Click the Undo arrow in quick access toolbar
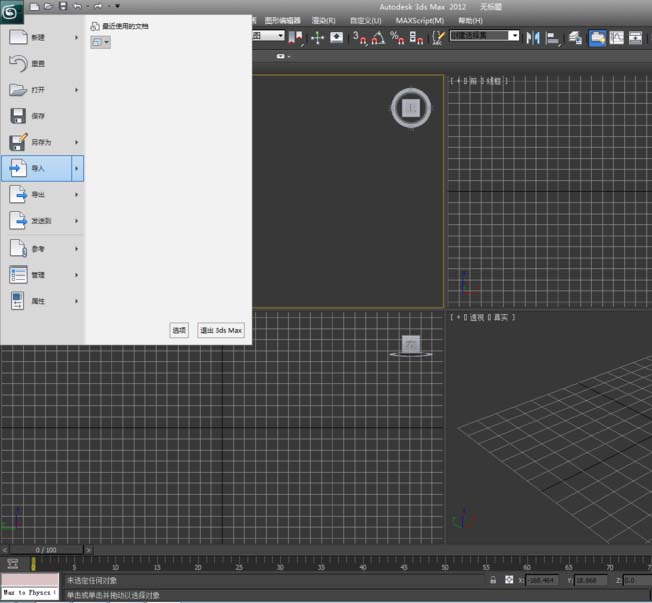Viewport: 652px width, 603px height. tap(78, 6)
